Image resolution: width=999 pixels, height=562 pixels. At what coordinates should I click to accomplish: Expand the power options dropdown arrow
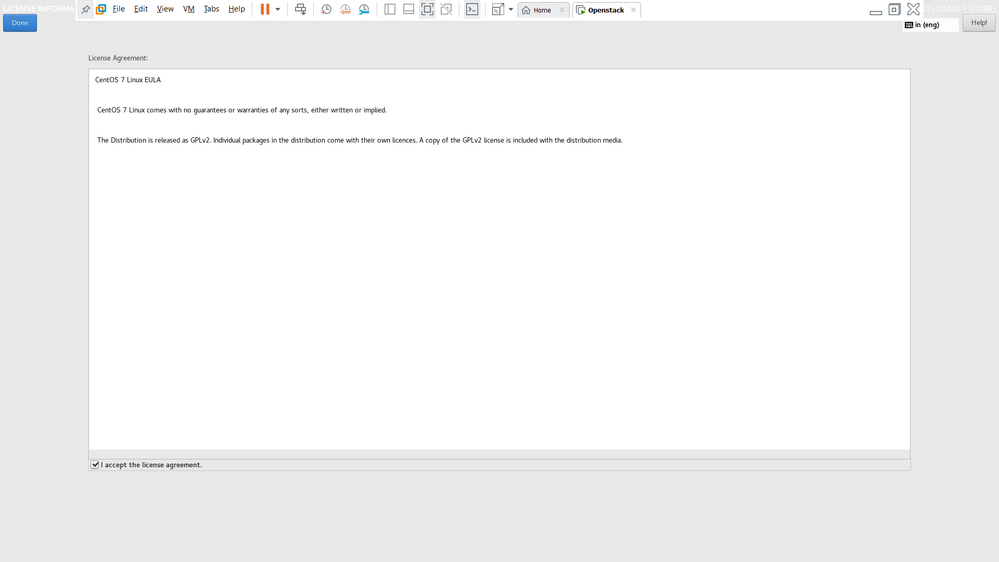click(x=278, y=9)
